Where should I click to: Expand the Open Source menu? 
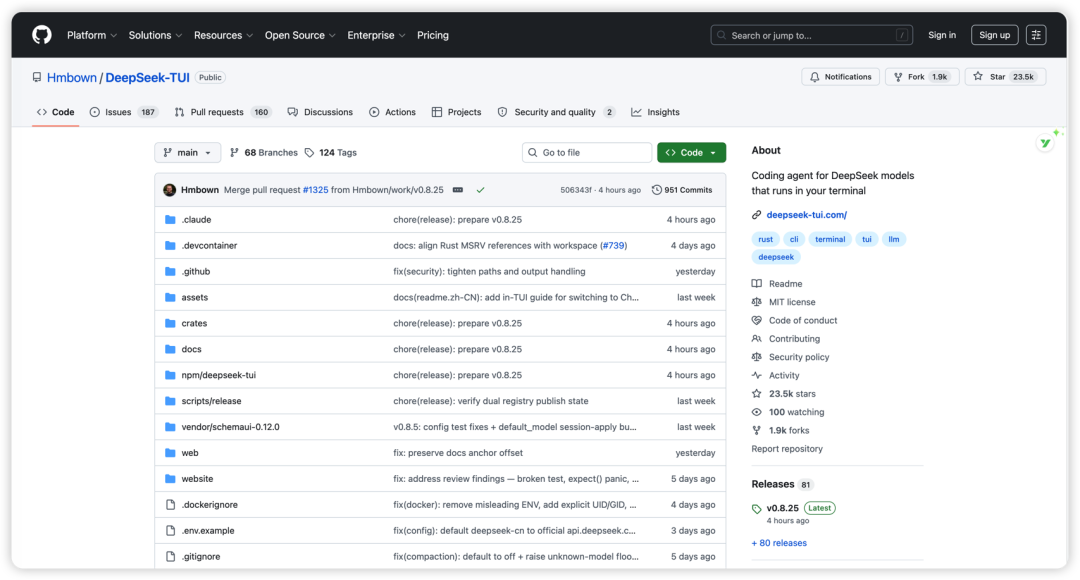click(x=300, y=35)
